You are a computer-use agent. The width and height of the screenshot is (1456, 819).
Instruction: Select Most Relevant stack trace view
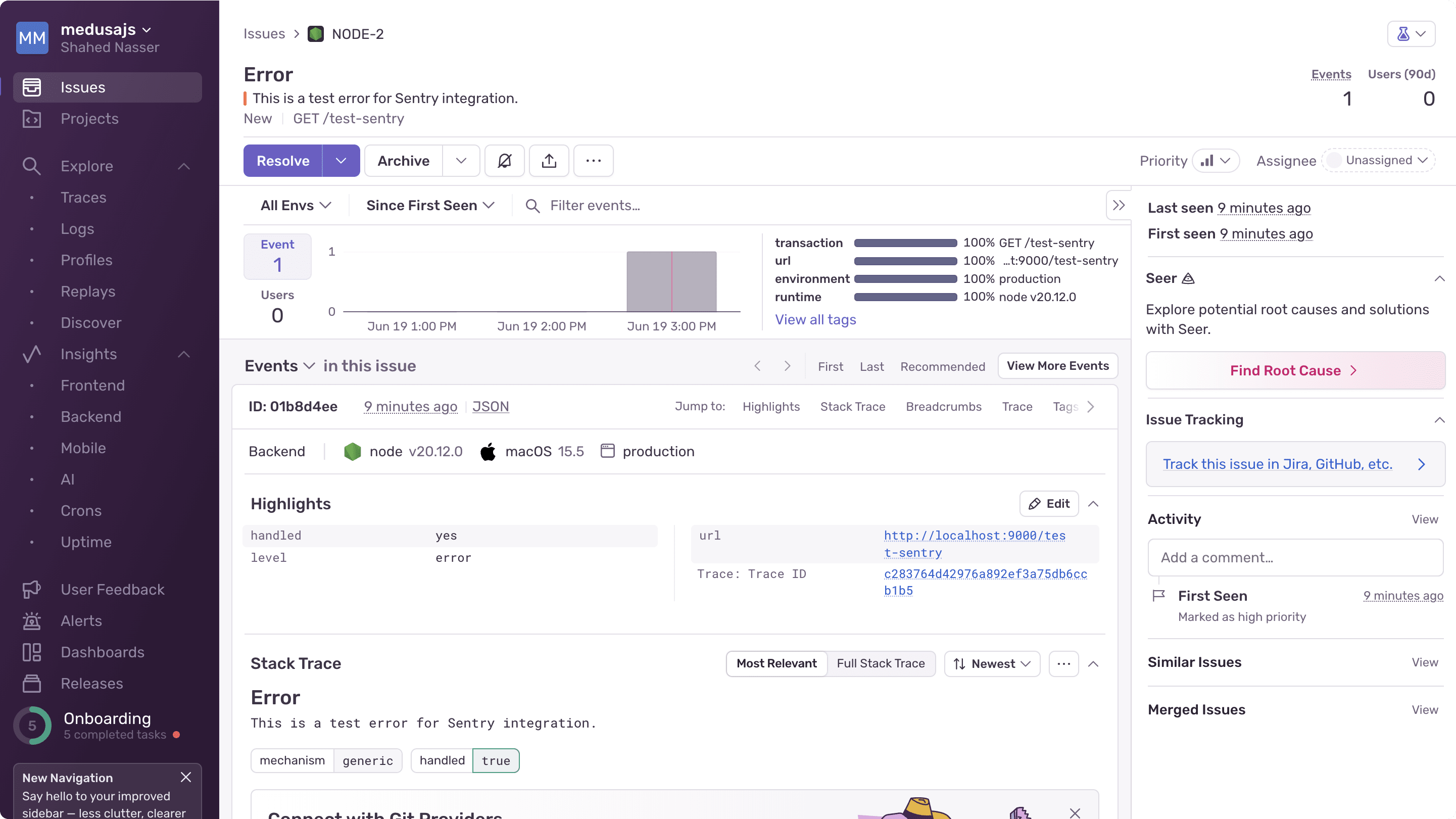coord(776,663)
